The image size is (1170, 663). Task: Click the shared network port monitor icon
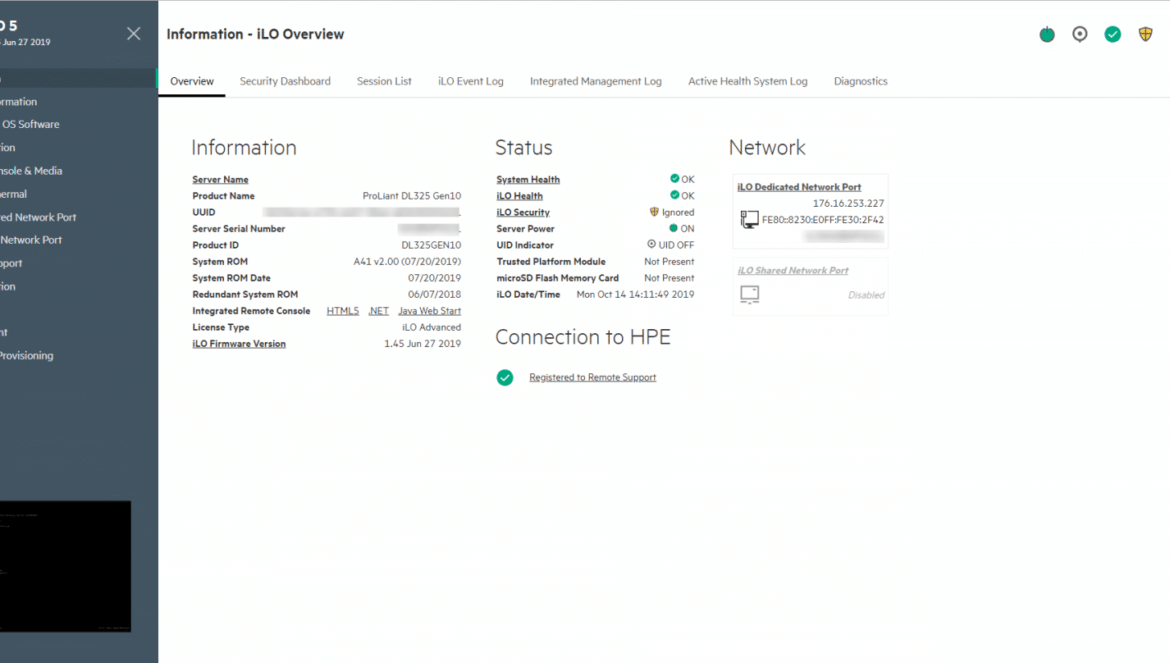(750, 295)
